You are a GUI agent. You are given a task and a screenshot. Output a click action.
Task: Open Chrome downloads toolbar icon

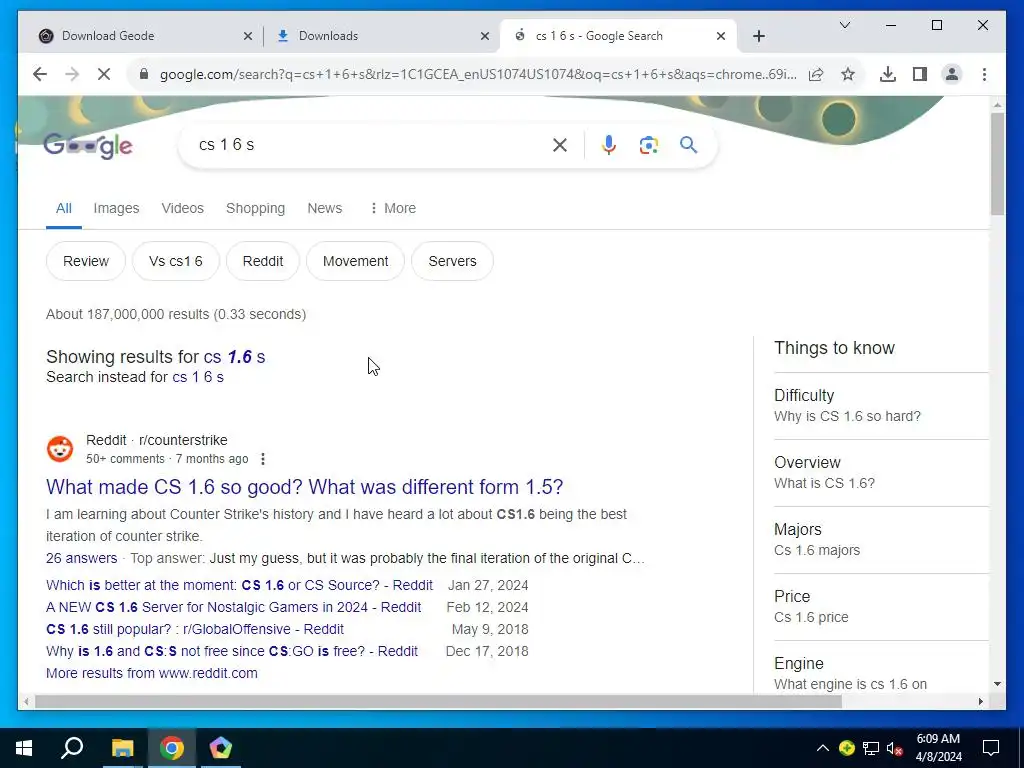(x=888, y=74)
